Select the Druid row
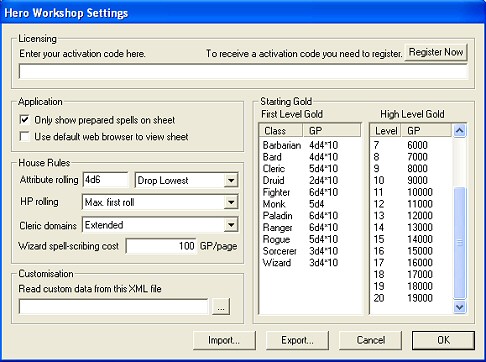This screenshot has height=362, width=486. 310,180
